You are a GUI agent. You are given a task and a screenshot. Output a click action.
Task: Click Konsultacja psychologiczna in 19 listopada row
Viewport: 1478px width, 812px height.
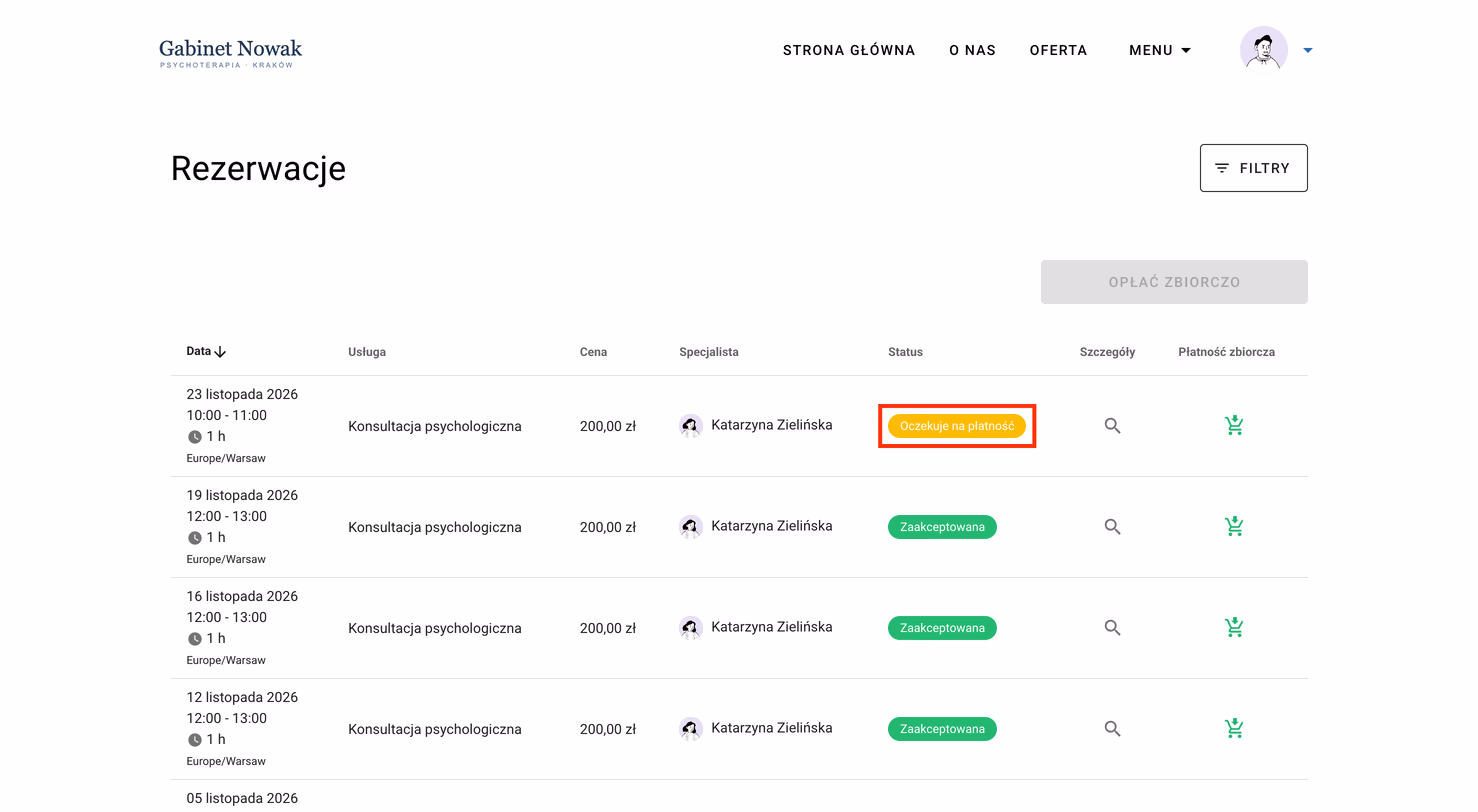(435, 527)
